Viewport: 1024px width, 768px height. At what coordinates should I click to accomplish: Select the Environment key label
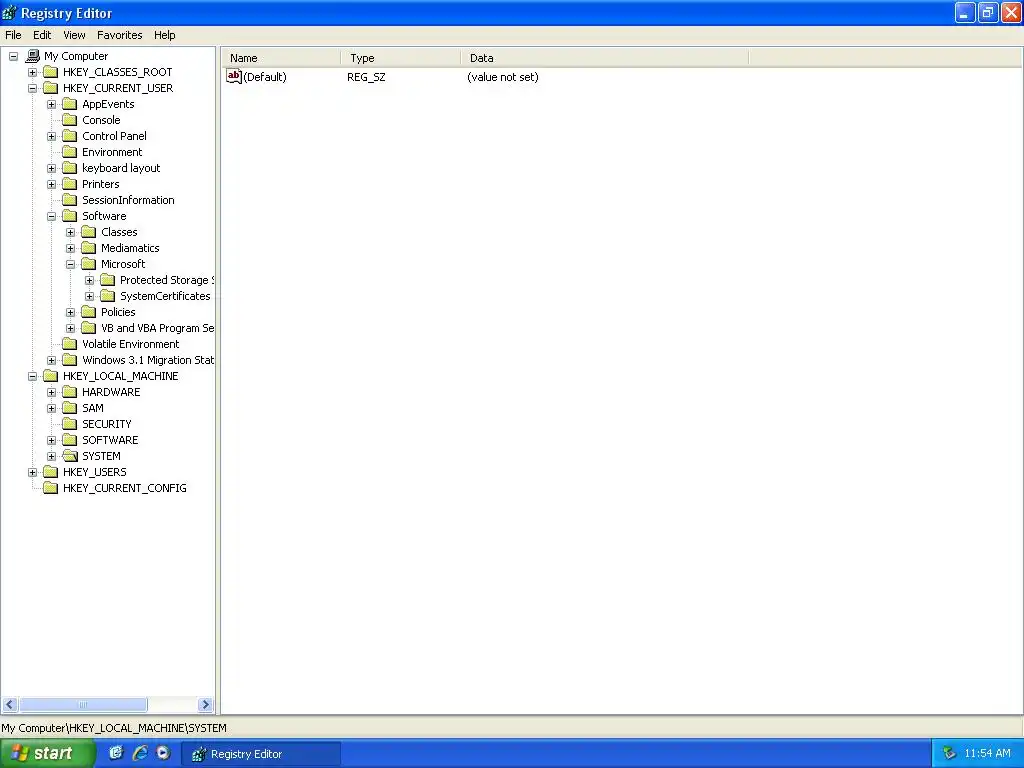tap(112, 152)
